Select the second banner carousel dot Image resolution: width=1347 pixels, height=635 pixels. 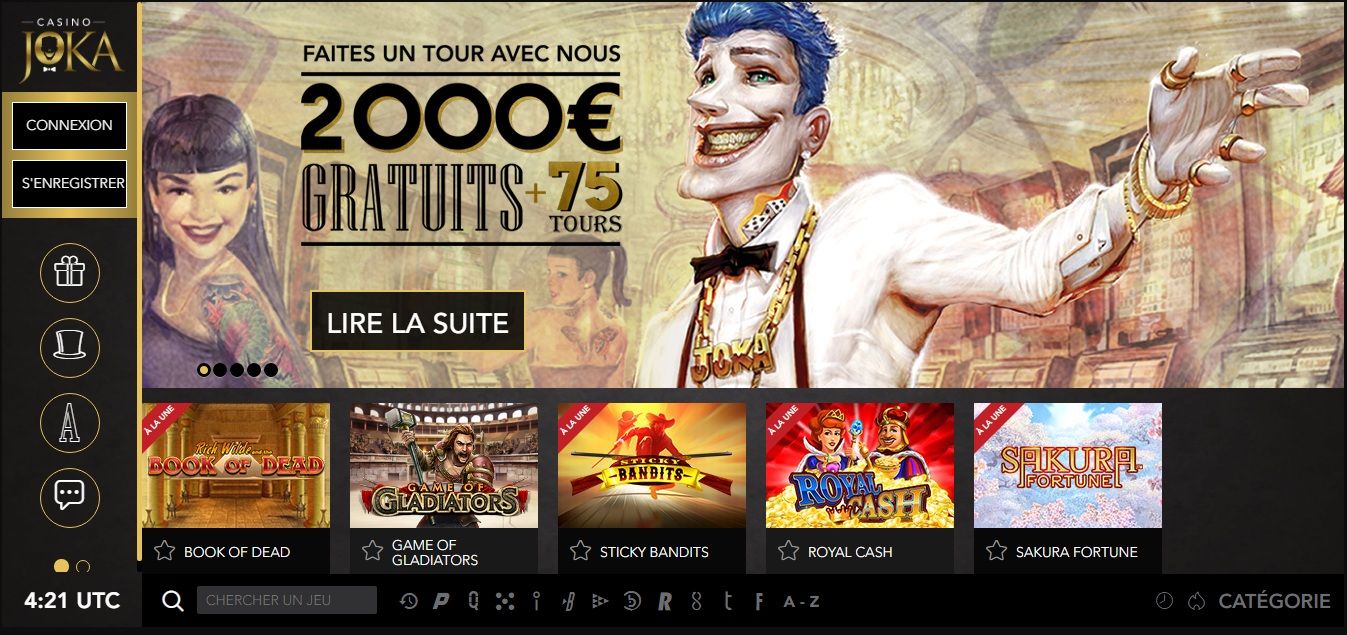(221, 369)
